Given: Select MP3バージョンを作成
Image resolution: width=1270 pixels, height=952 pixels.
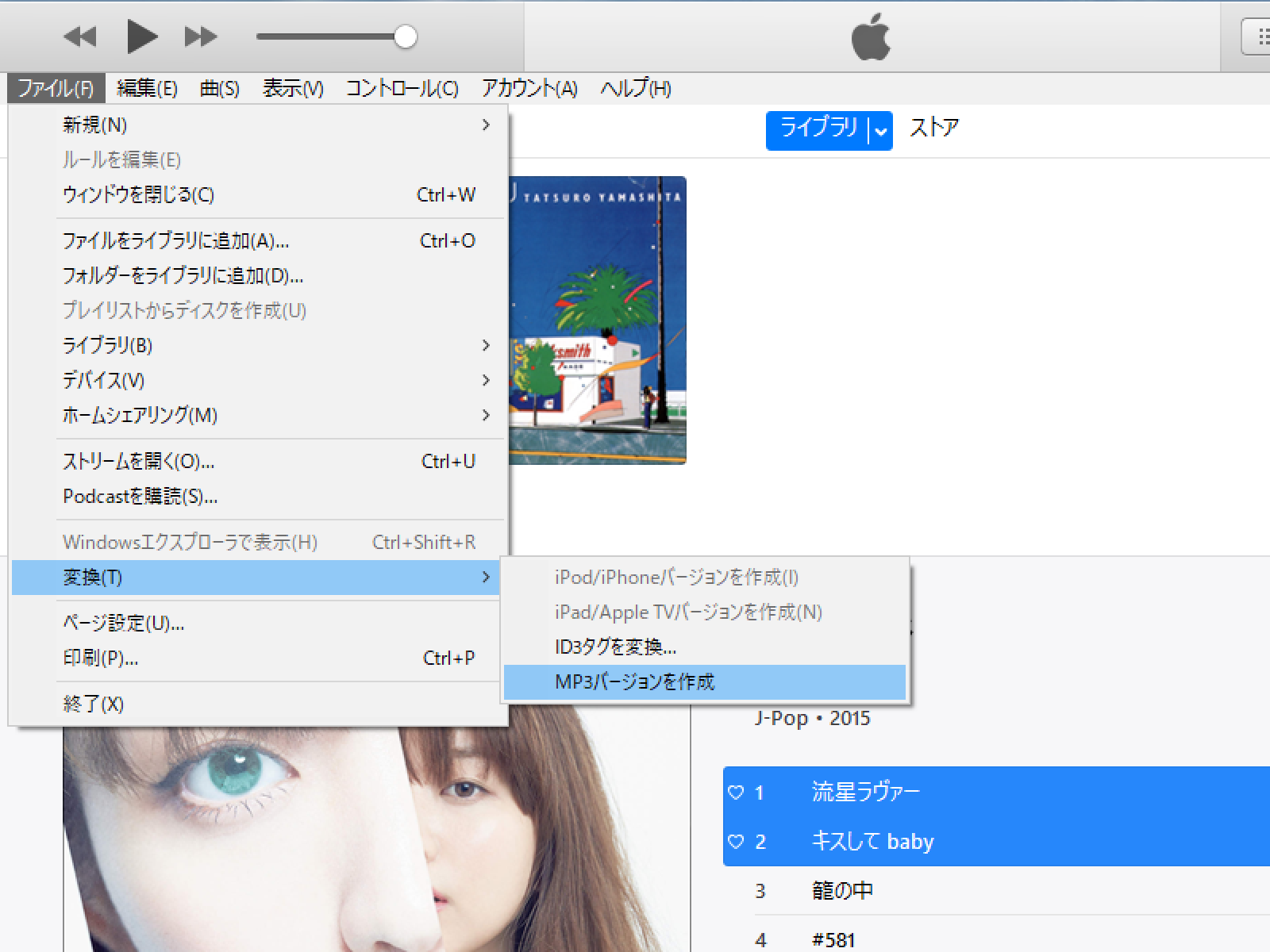Looking at the screenshot, I should click(705, 681).
